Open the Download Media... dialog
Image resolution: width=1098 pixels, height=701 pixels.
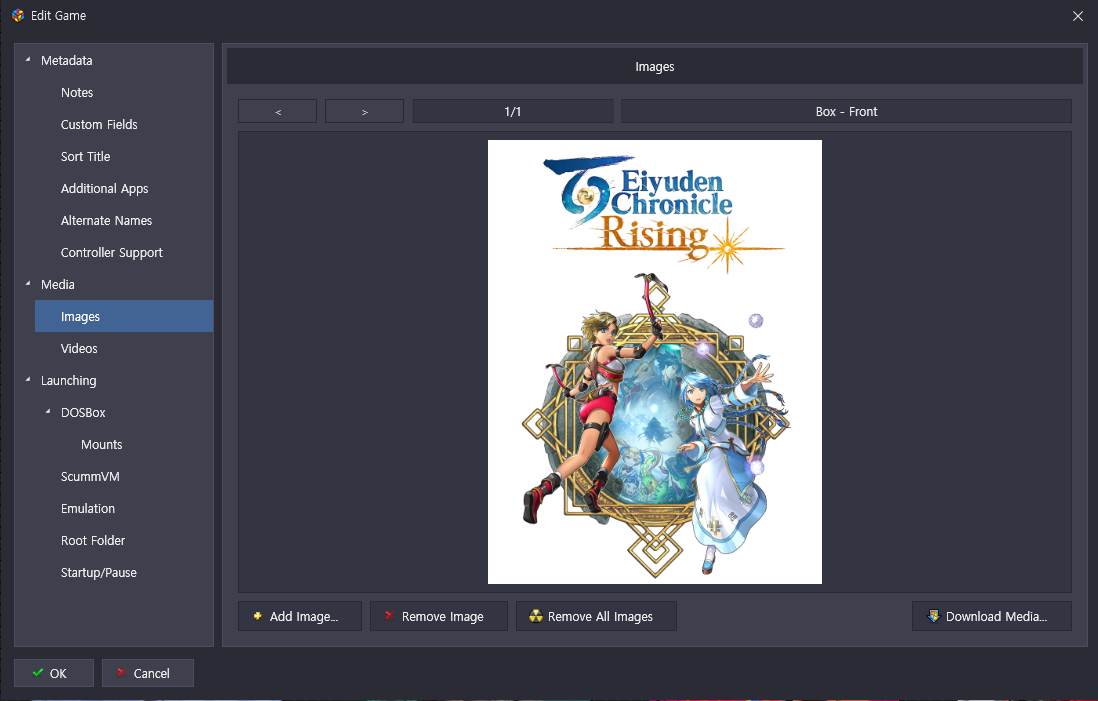click(992, 616)
